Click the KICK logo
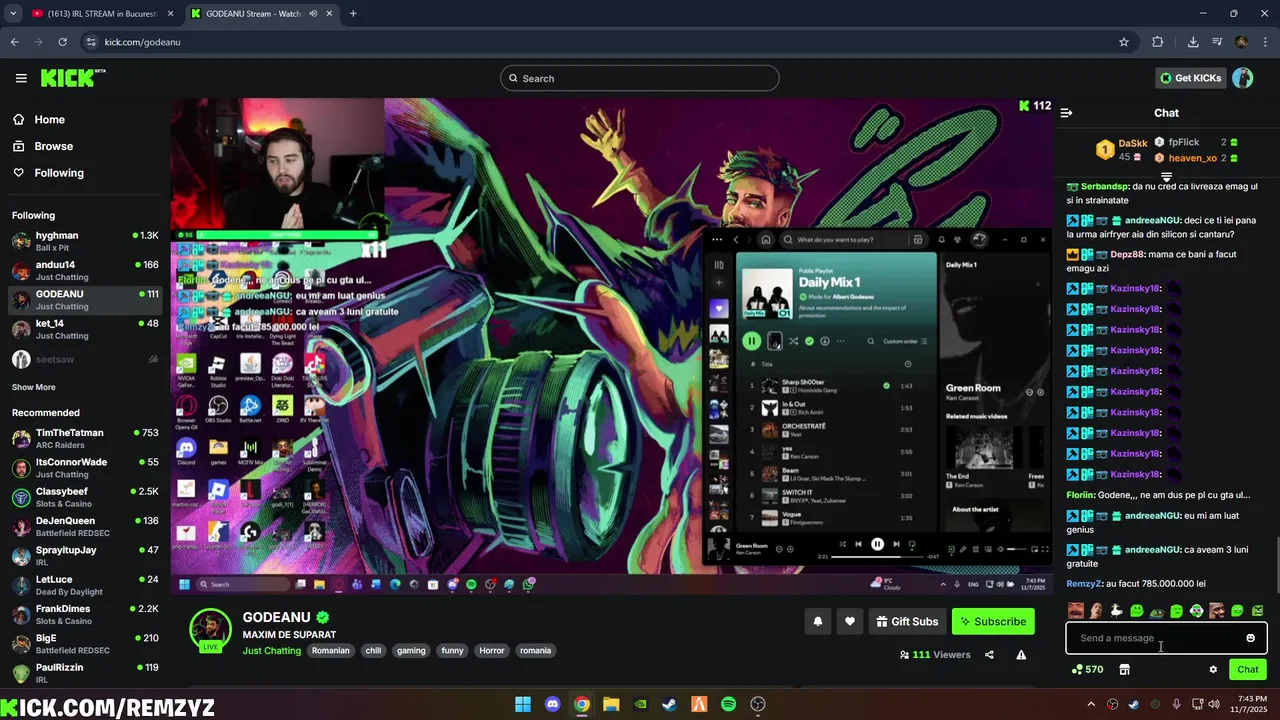 pyautogui.click(x=72, y=78)
